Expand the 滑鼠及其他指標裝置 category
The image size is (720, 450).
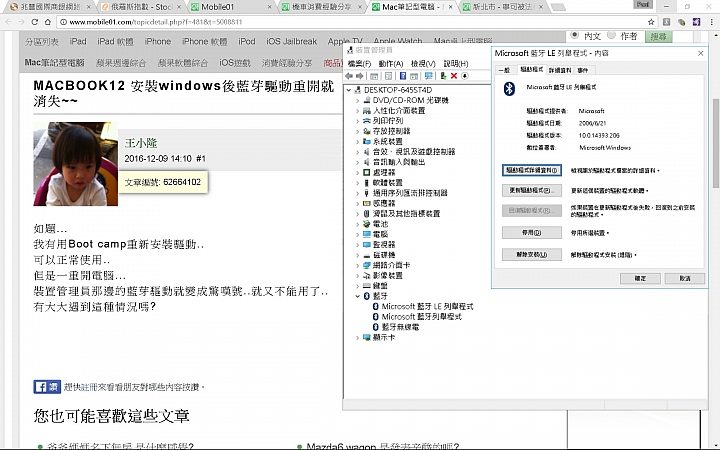coord(357,214)
